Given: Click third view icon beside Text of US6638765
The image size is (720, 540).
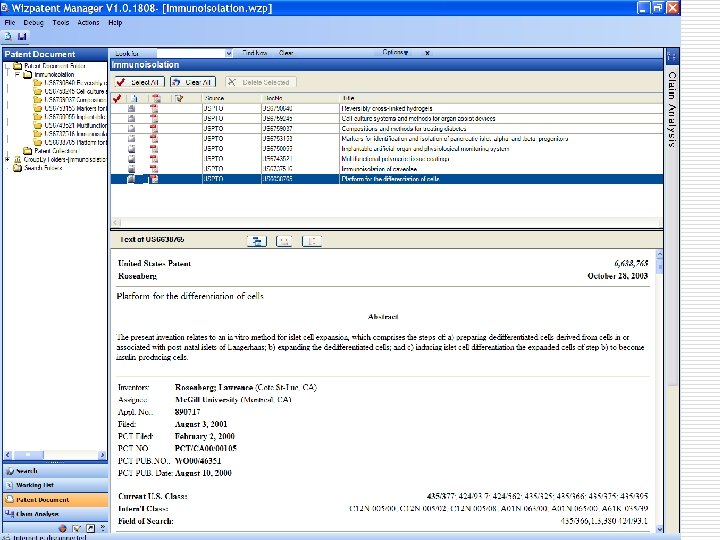Looking at the screenshot, I should (312, 241).
